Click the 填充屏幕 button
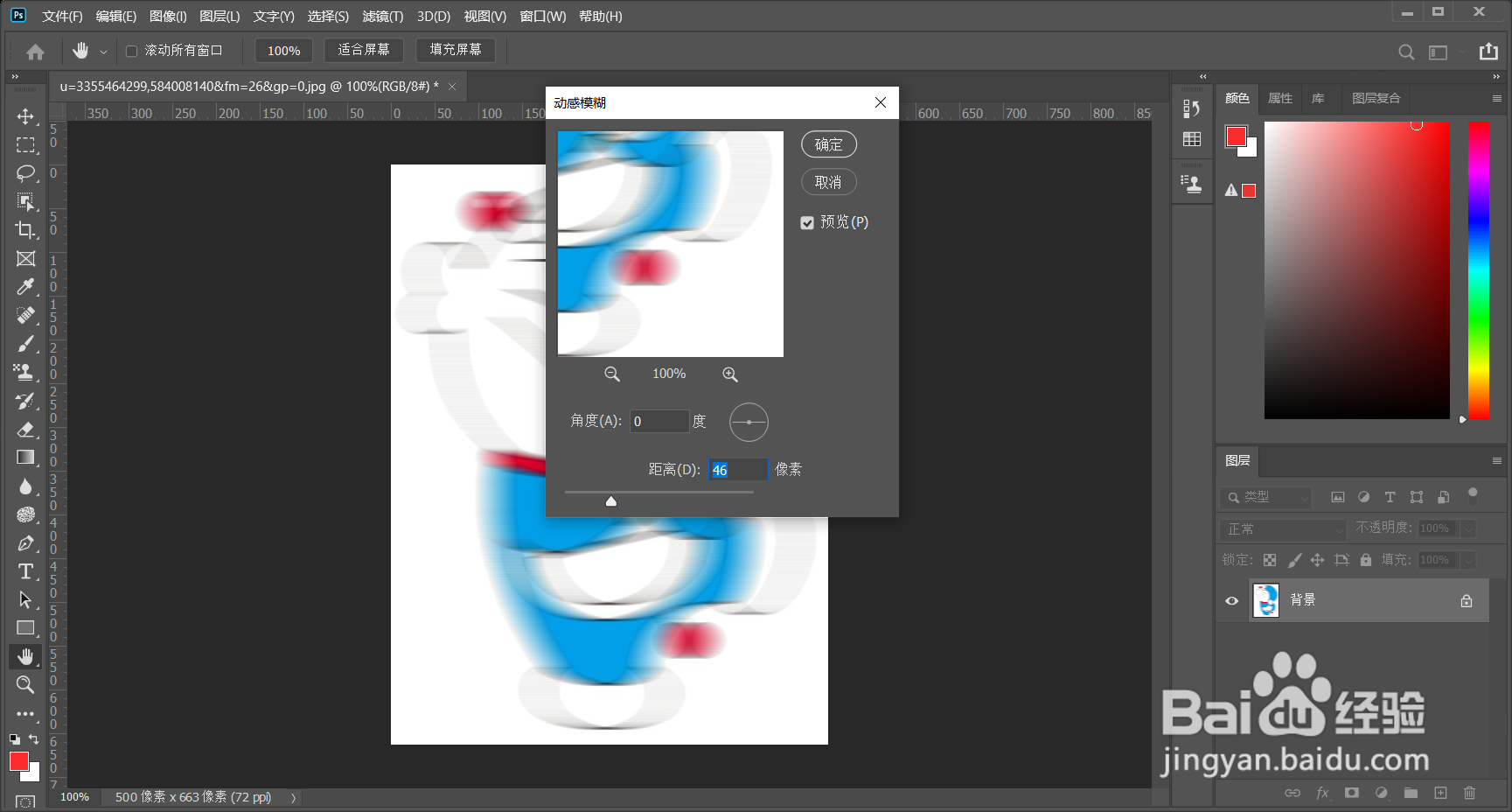Image resolution: width=1512 pixels, height=812 pixels. pos(456,50)
